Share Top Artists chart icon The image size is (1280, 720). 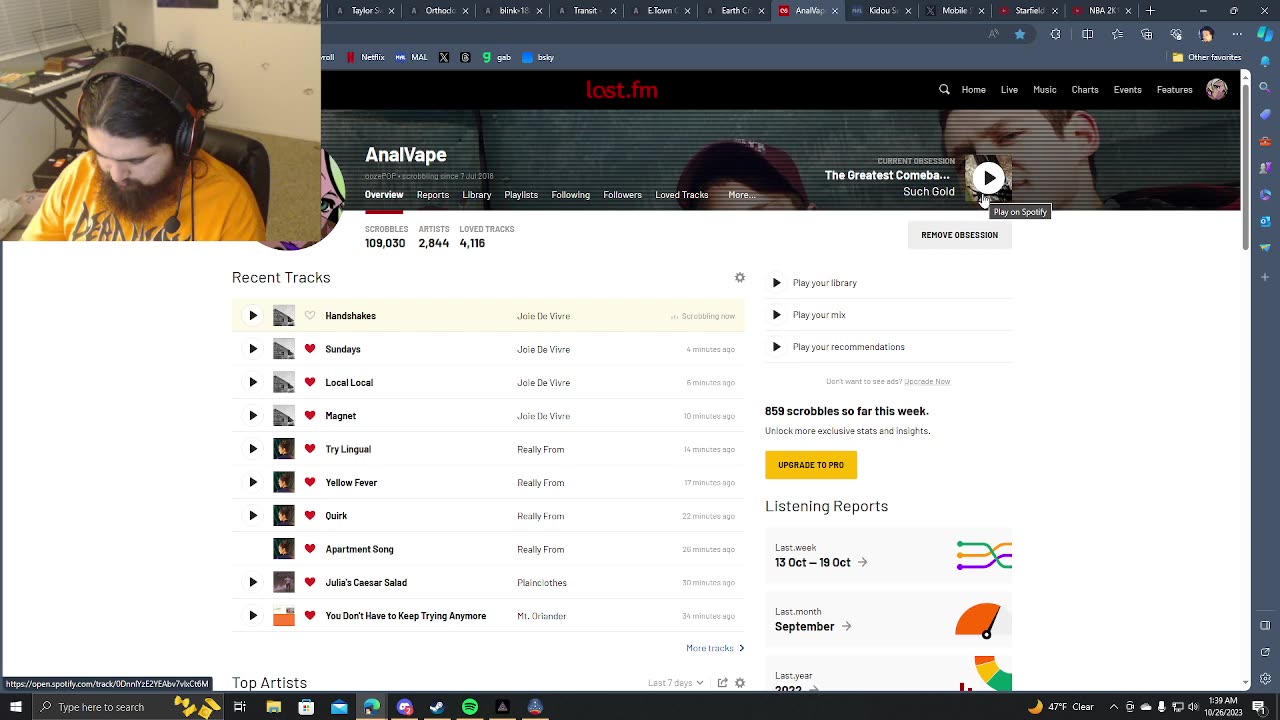click(724, 683)
